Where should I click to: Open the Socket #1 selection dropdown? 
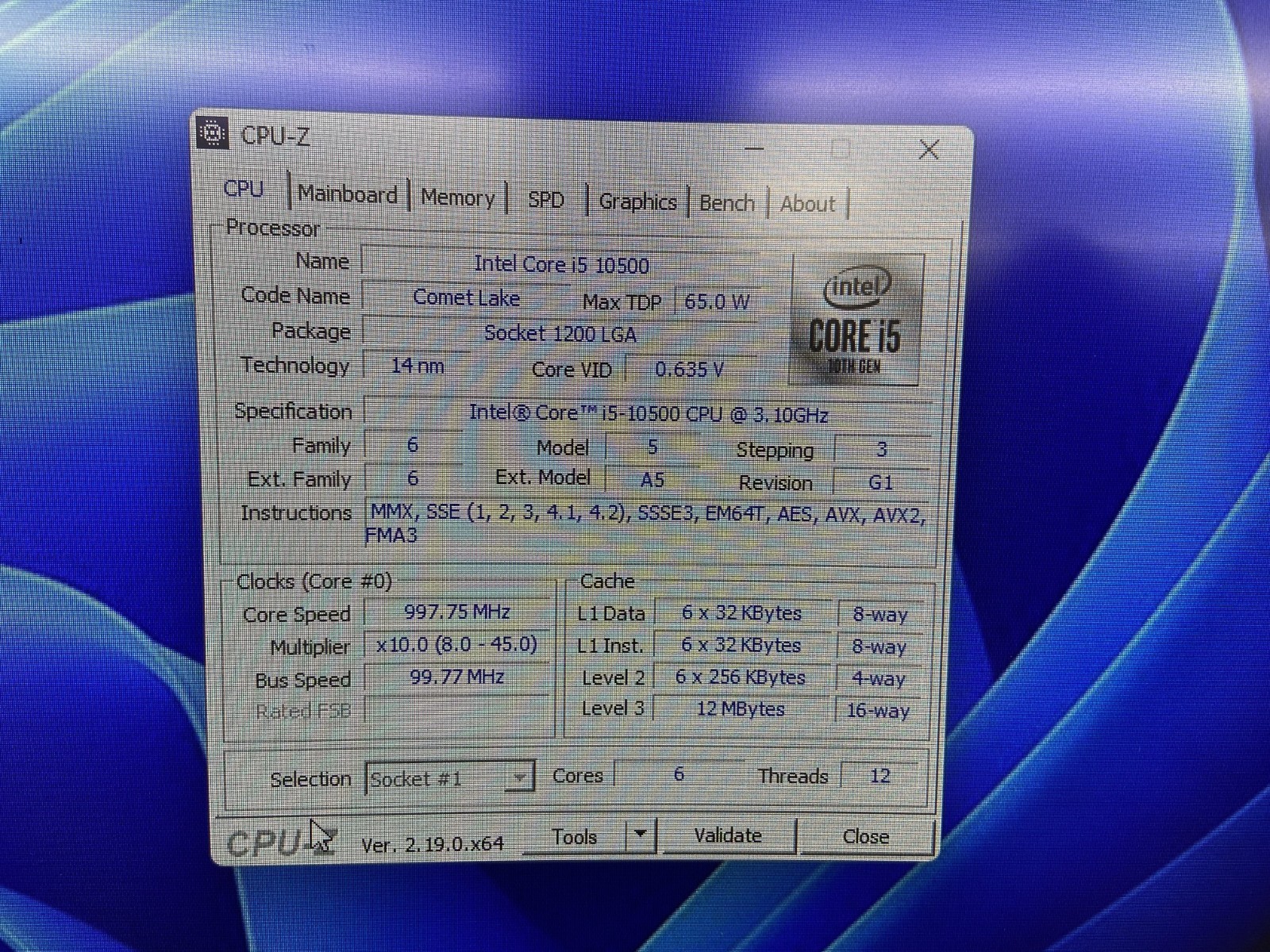[449, 778]
